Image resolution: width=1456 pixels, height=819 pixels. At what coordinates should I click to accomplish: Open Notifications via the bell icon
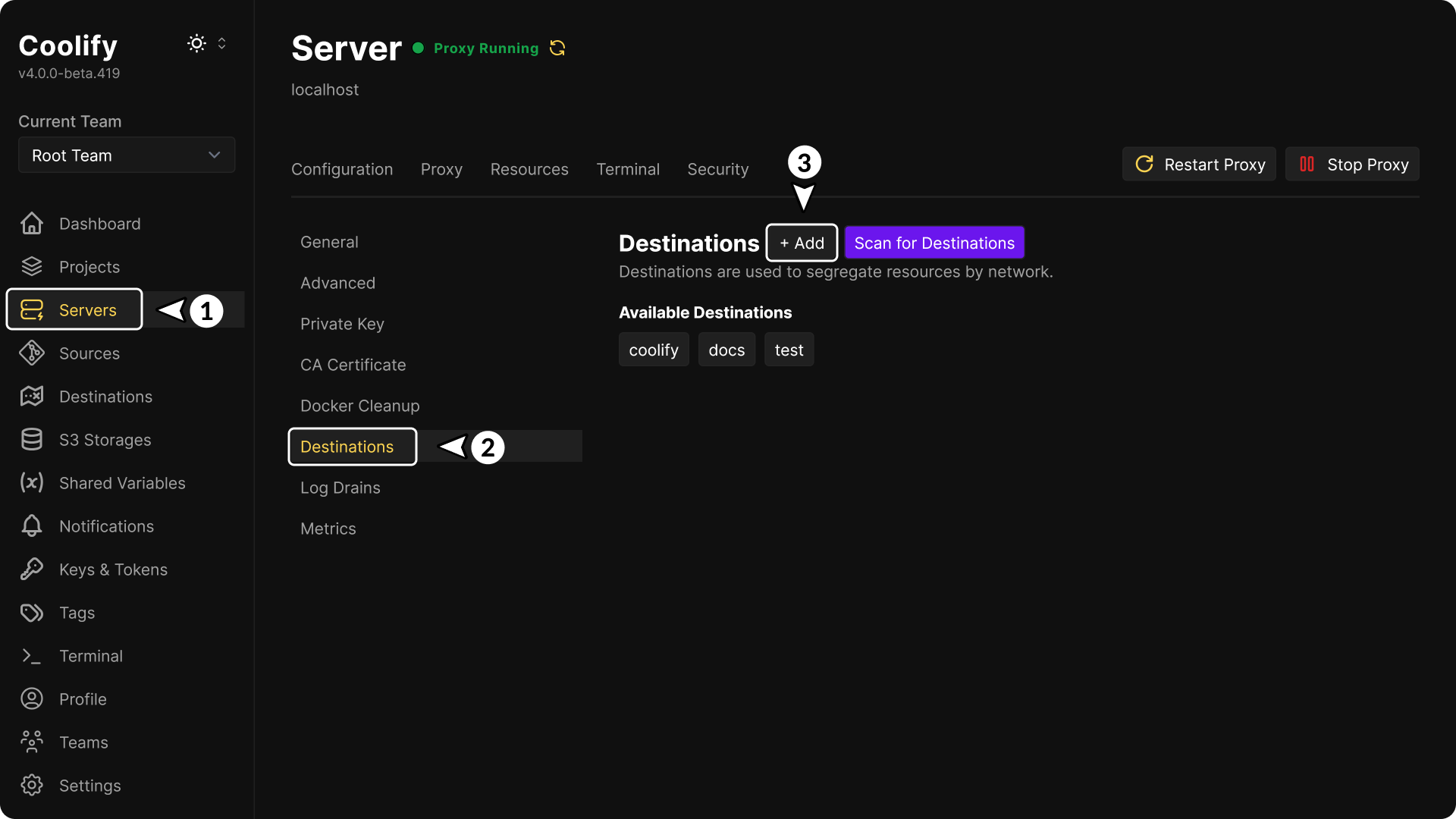tap(31, 526)
